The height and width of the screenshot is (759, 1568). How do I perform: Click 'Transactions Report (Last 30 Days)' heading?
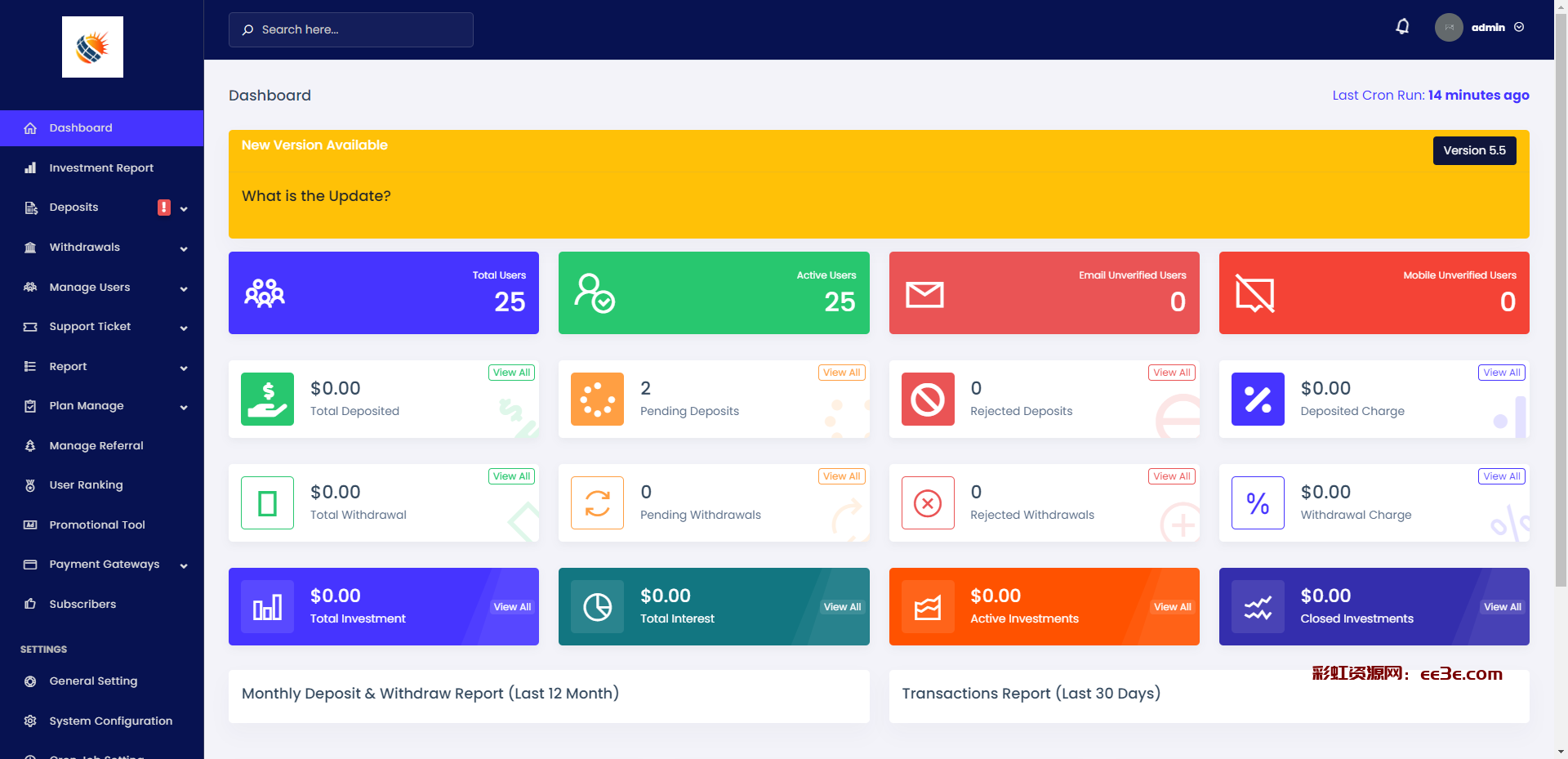[x=1031, y=694]
